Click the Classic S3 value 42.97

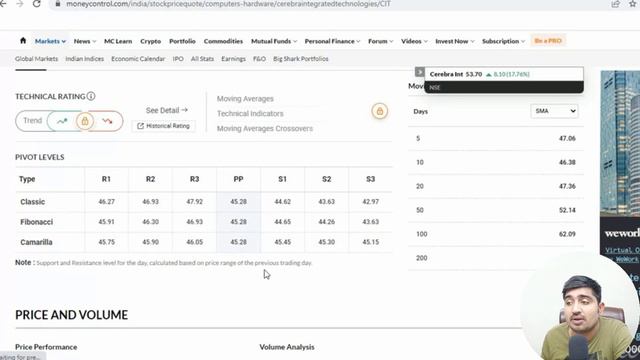click(x=371, y=202)
